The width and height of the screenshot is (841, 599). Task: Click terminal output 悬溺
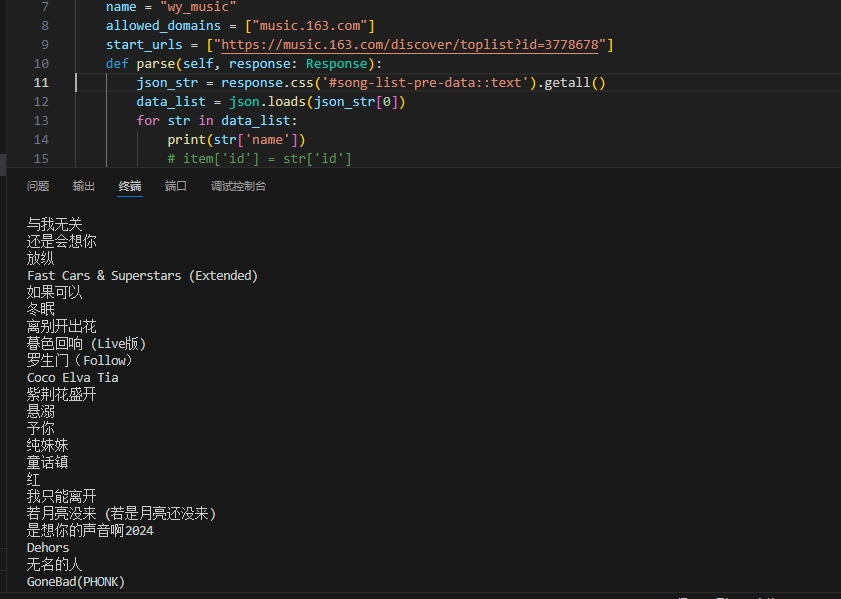click(40, 411)
